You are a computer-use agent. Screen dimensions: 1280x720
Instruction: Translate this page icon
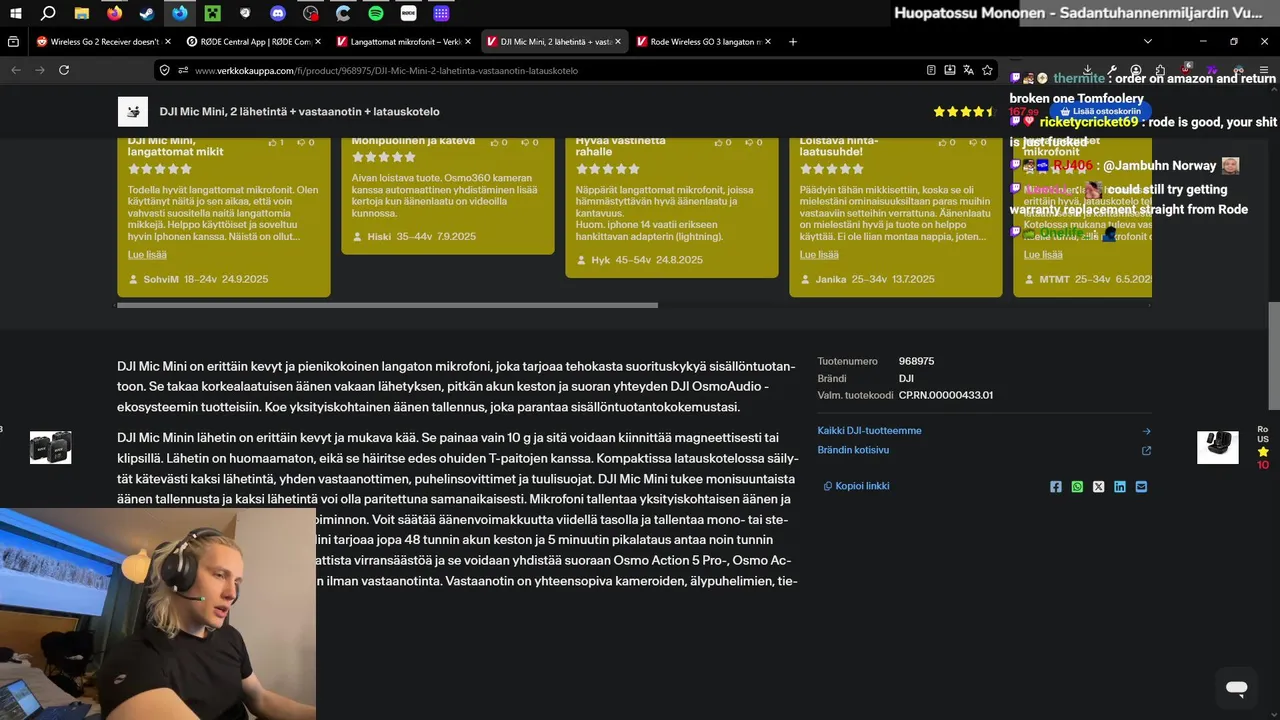[x=968, y=70]
